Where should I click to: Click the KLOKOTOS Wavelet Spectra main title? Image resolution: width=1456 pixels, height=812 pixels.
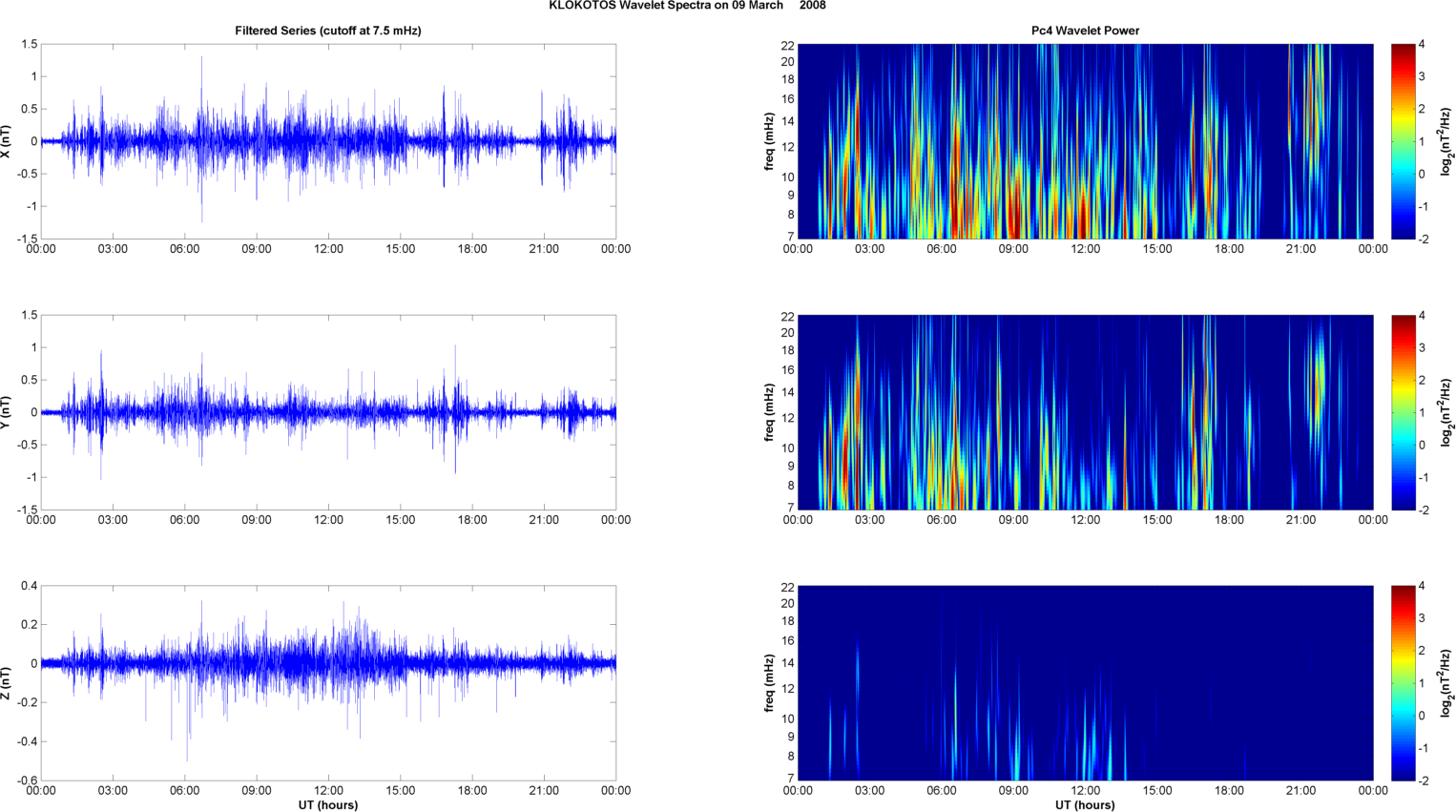click(x=687, y=6)
